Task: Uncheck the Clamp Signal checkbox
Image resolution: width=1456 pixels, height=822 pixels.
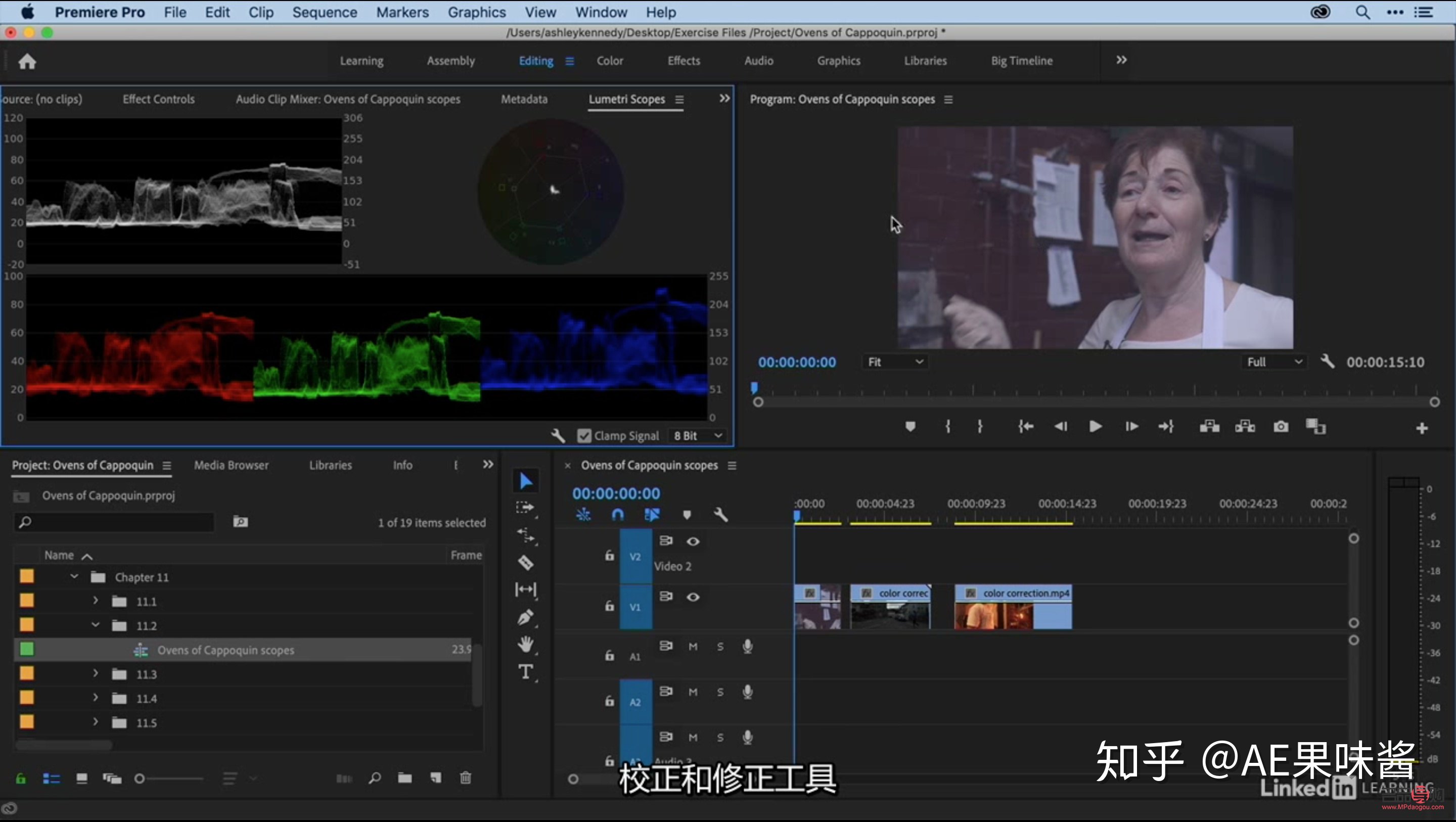Action: 584,435
